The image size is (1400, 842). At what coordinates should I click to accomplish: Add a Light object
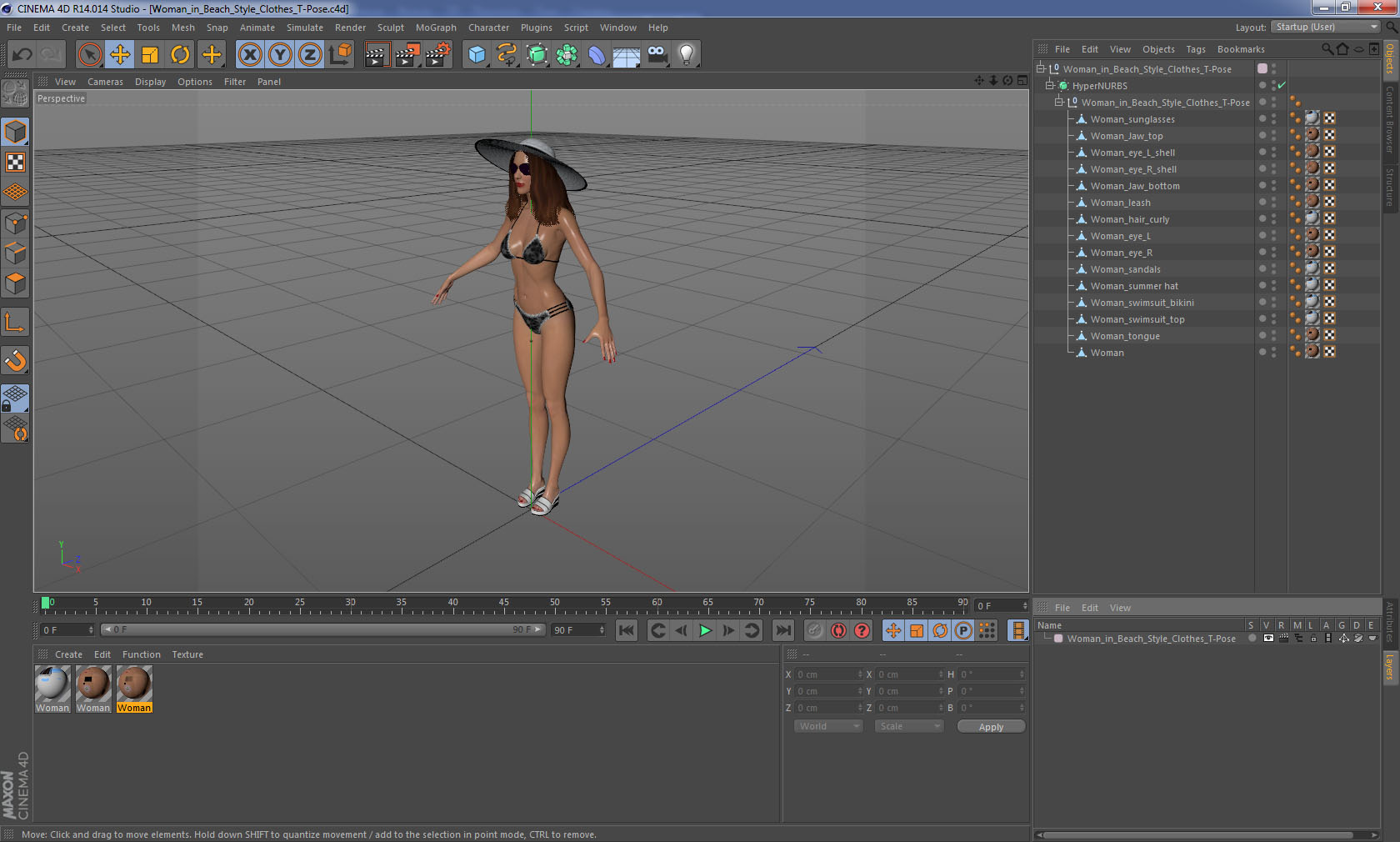pyautogui.click(x=687, y=55)
